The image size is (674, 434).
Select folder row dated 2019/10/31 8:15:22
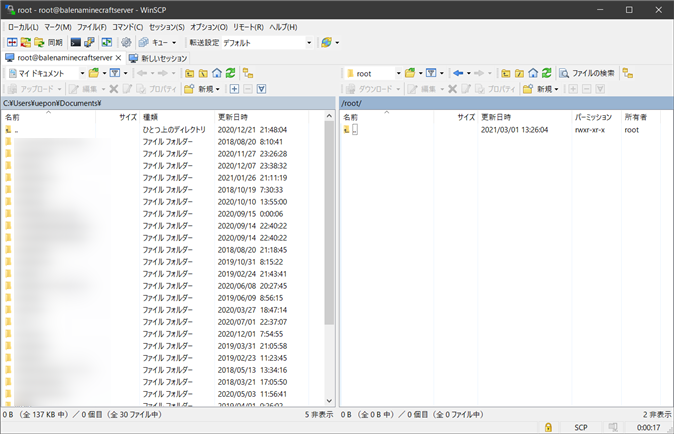tap(162, 262)
